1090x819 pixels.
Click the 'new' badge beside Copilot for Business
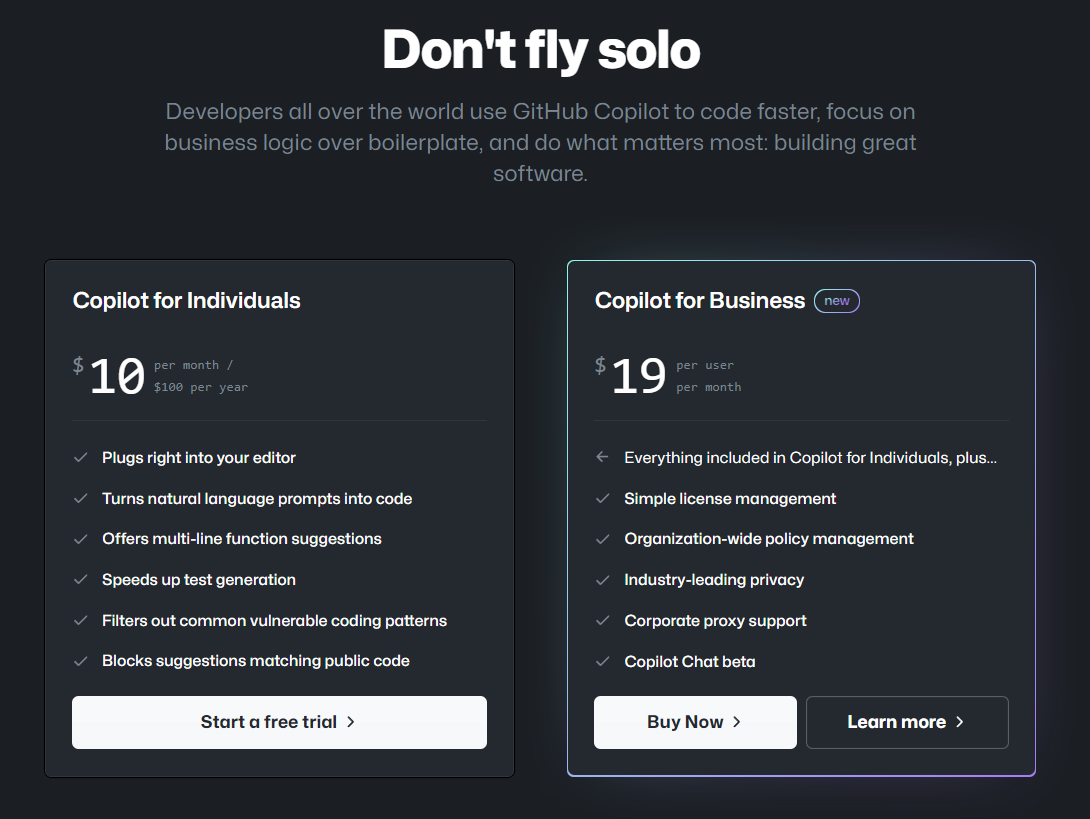(x=837, y=301)
